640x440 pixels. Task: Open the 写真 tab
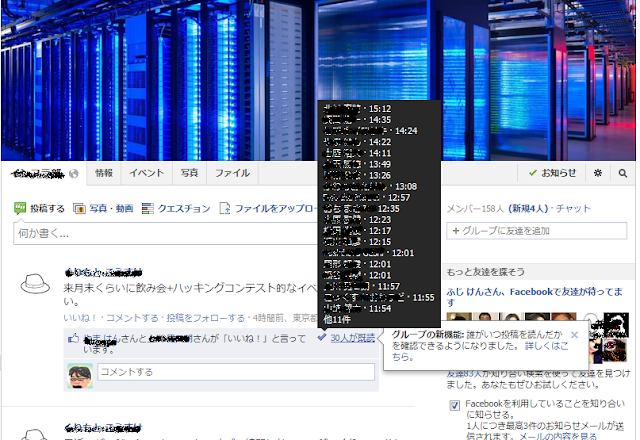coord(189,173)
